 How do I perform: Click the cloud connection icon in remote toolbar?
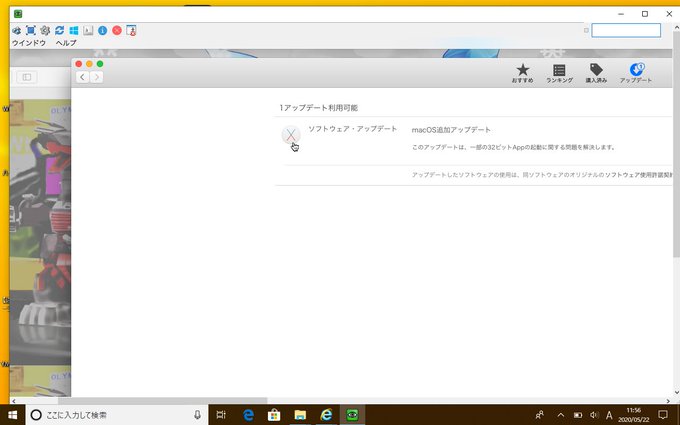click(x=16, y=30)
